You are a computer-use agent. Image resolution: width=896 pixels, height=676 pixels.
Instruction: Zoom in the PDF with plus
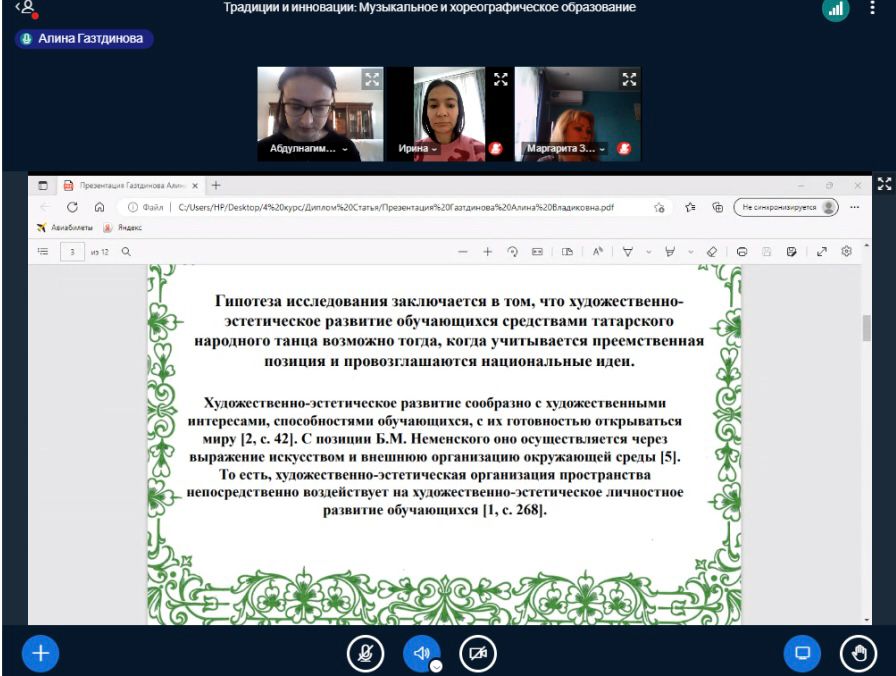click(x=488, y=252)
